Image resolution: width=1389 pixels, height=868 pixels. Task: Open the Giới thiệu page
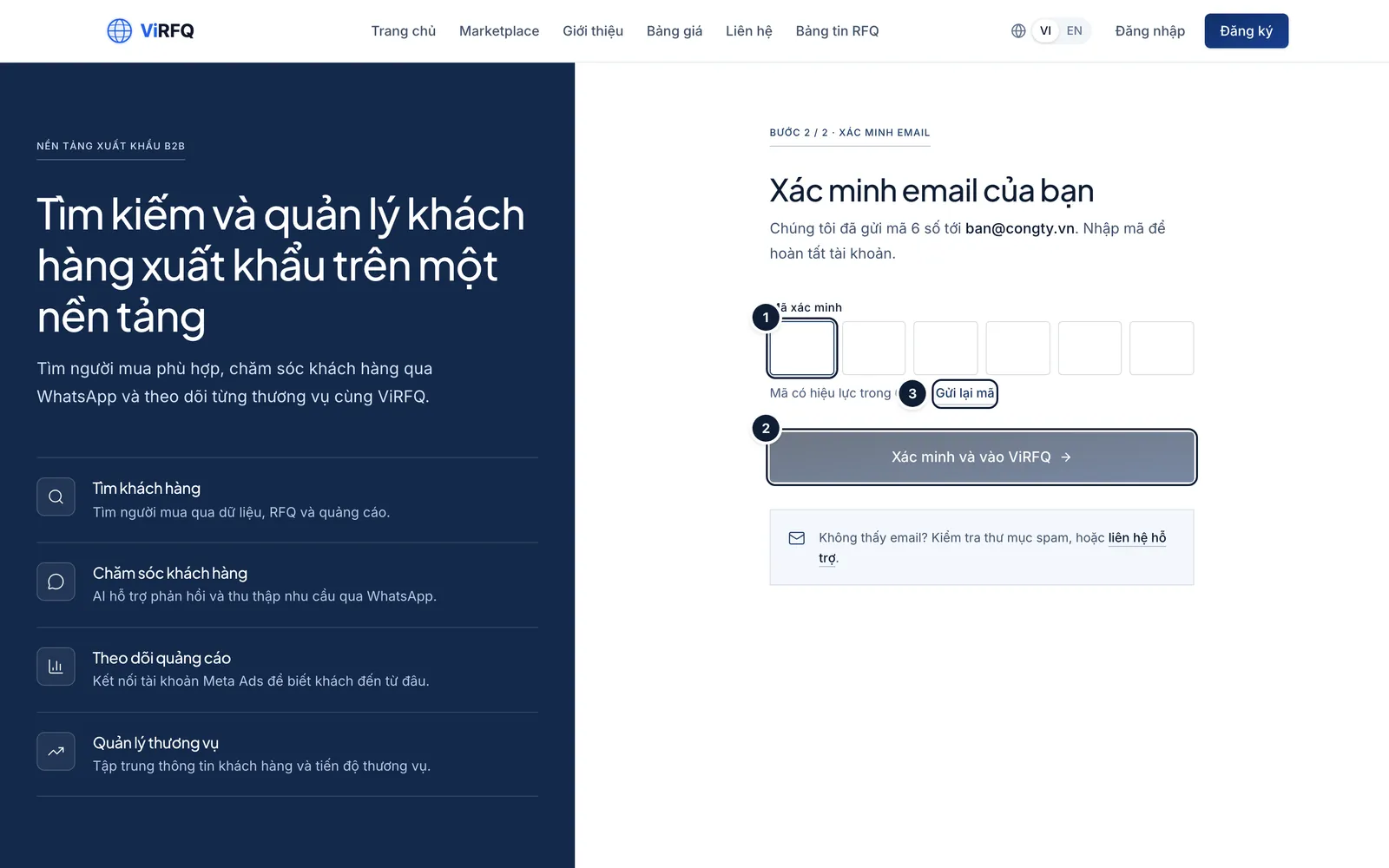(593, 31)
